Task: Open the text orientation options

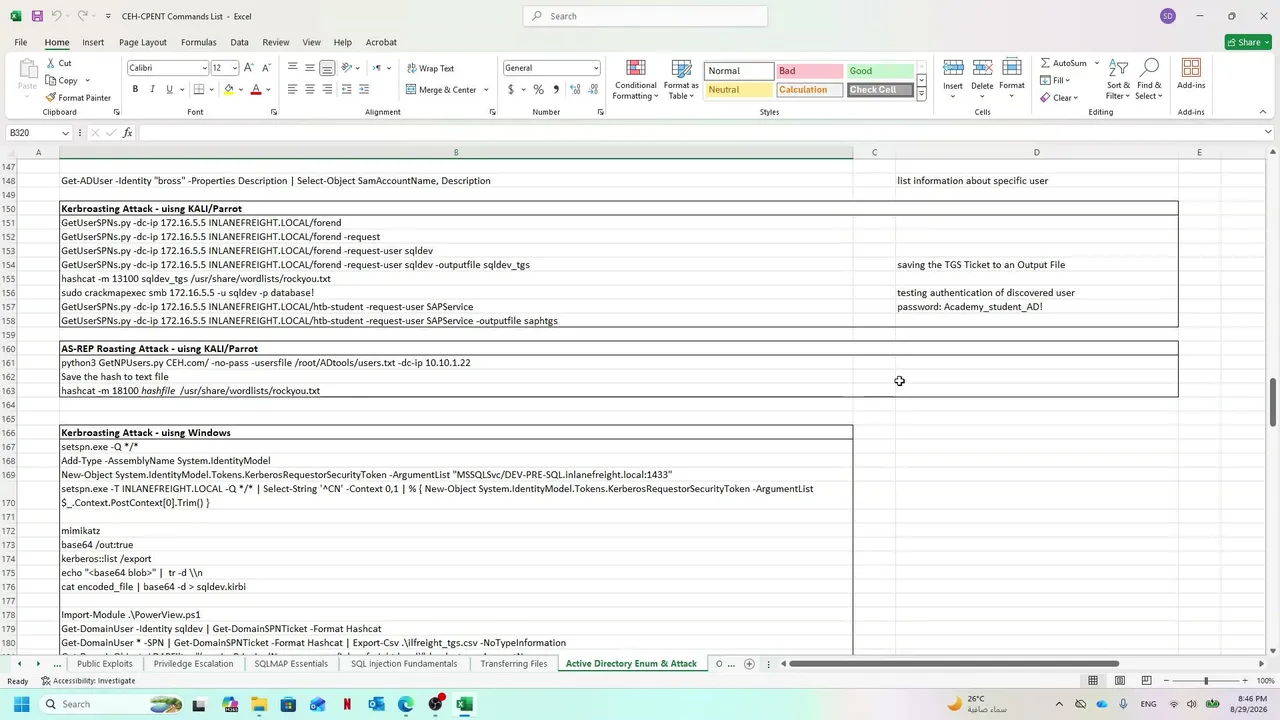Action: coord(350,68)
